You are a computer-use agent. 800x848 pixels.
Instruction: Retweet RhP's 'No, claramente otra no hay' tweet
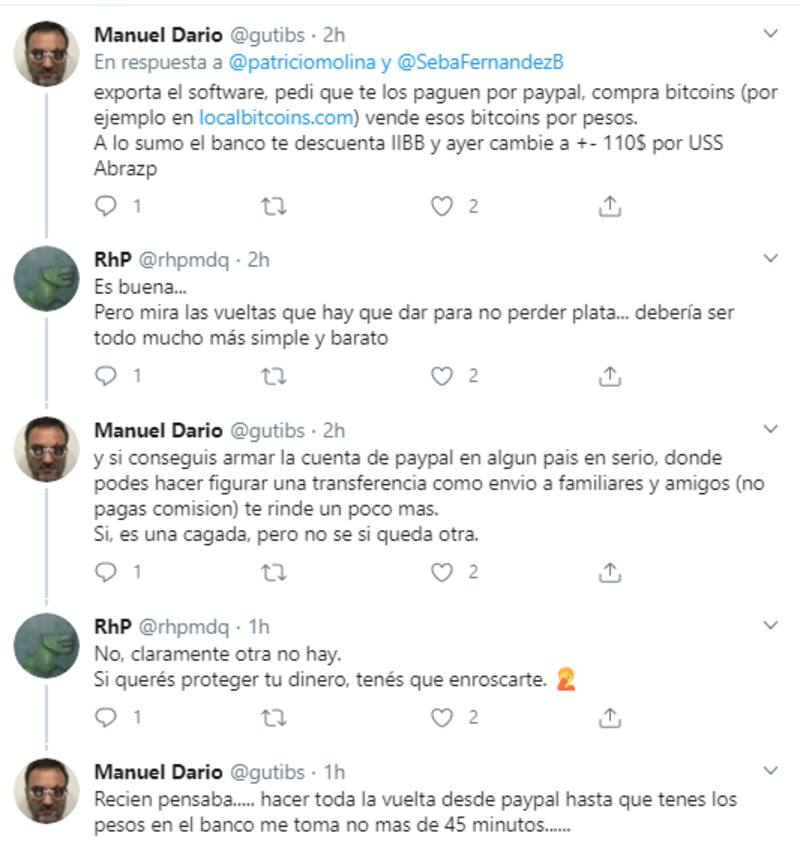point(274,717)
